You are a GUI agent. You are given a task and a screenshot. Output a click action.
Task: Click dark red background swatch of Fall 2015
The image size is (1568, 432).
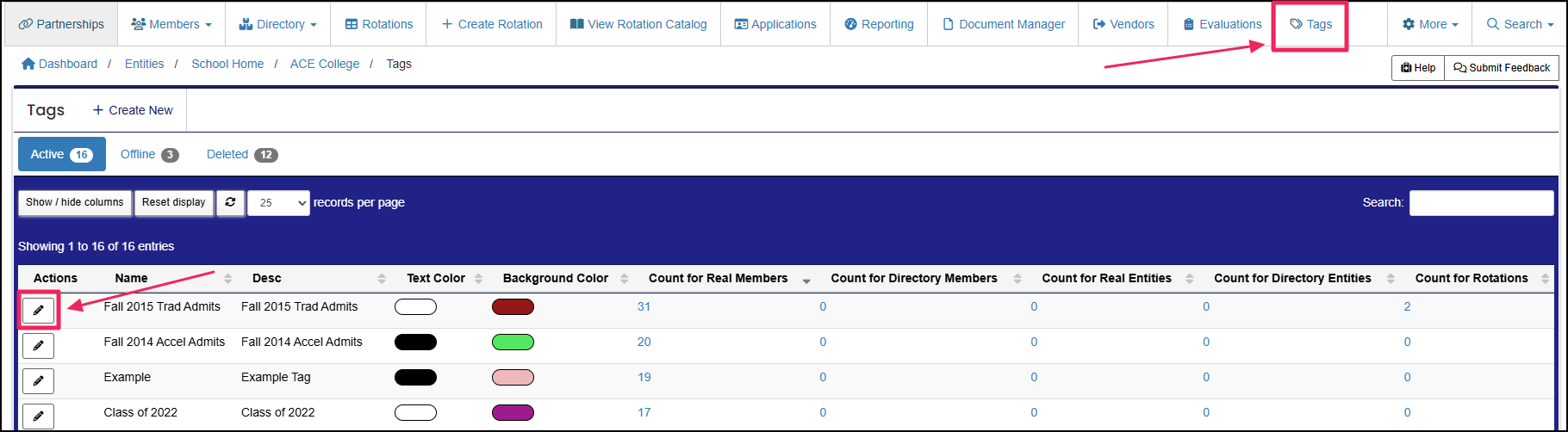click(513, 307)
